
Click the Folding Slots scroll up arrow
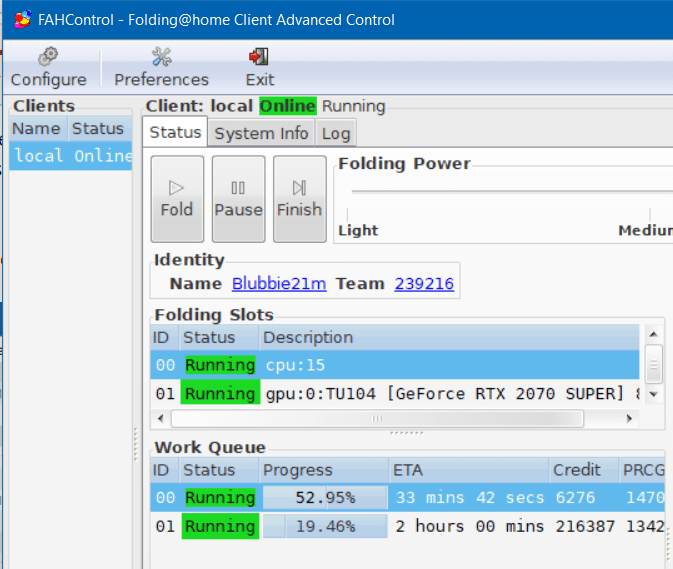coord(653,334)
